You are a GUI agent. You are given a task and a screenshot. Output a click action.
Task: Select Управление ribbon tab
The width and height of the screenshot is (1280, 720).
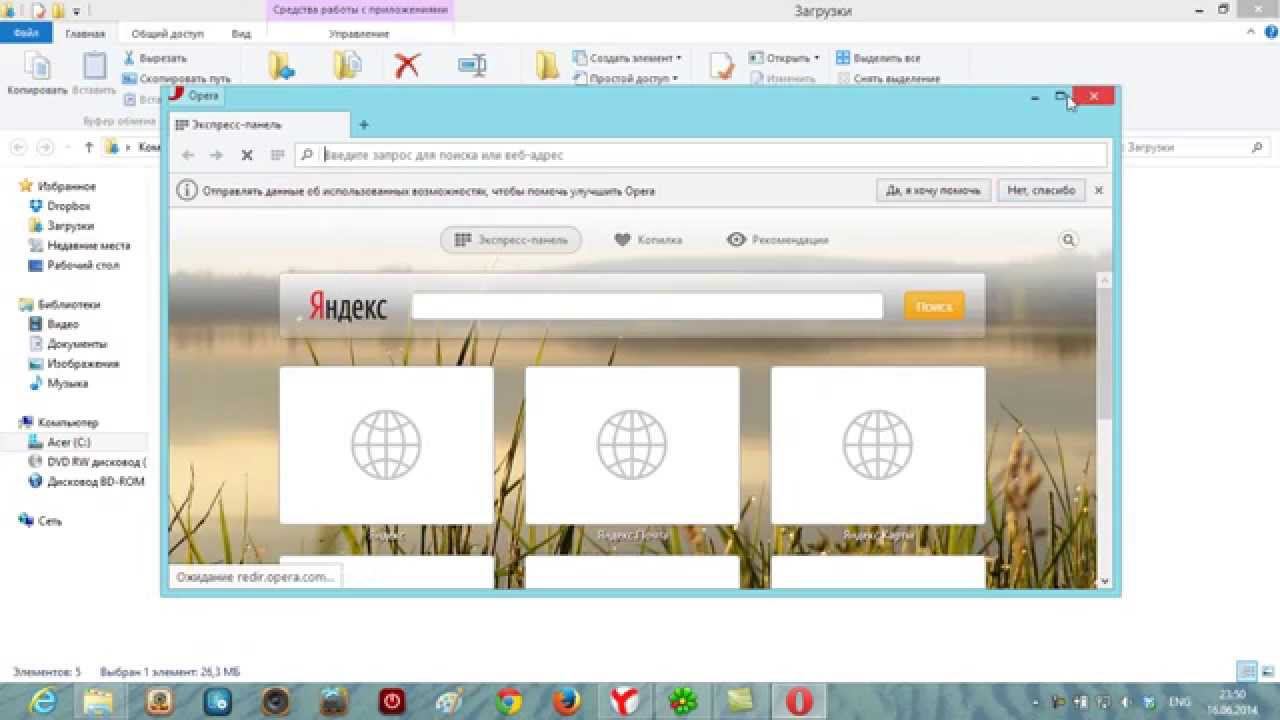click(359, 33)
